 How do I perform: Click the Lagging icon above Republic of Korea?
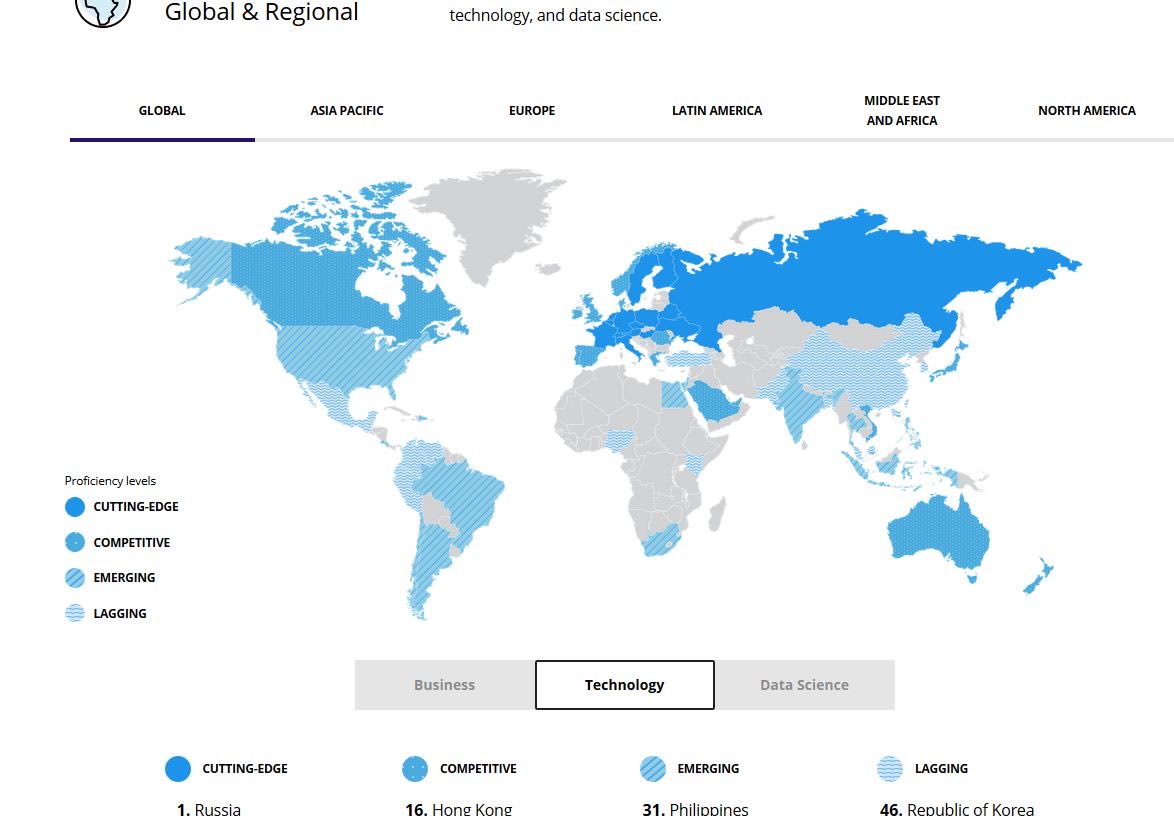point(890,768)
